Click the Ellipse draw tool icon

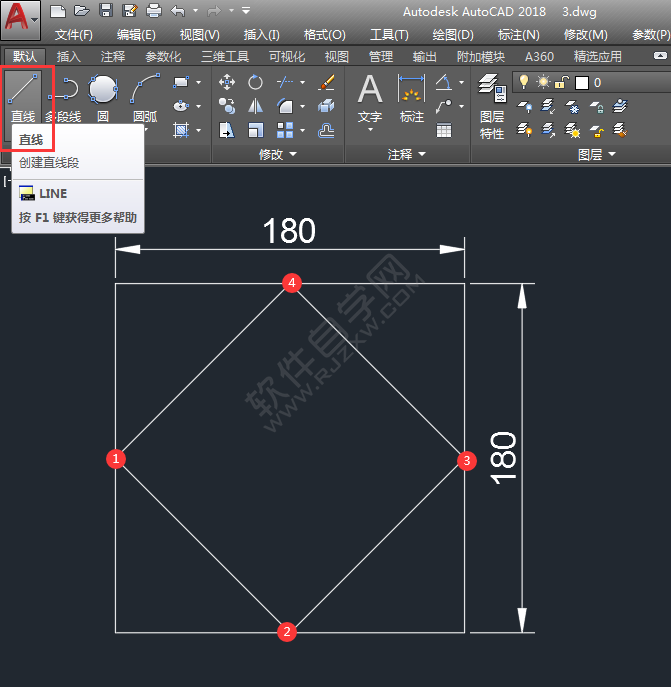[181, 106]
